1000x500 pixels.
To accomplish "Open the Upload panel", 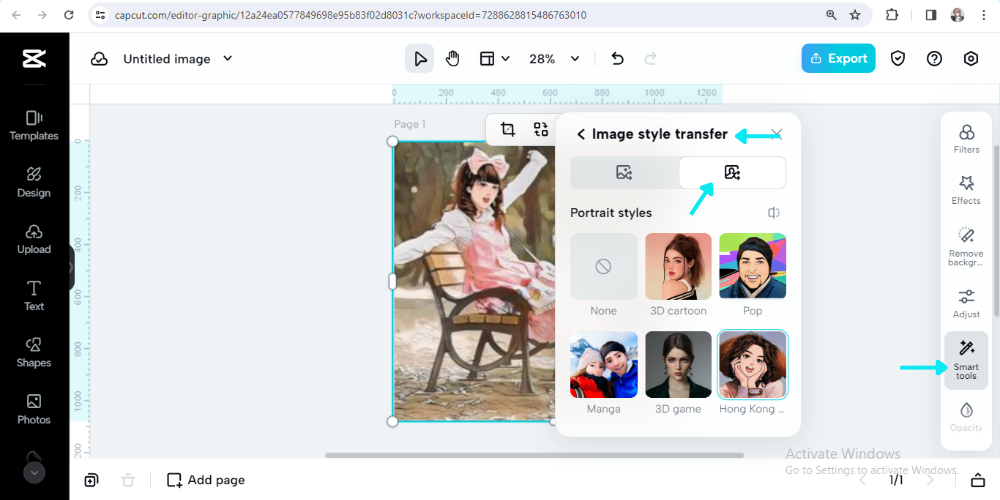I will pyautogui.click(x=34, y=239).
